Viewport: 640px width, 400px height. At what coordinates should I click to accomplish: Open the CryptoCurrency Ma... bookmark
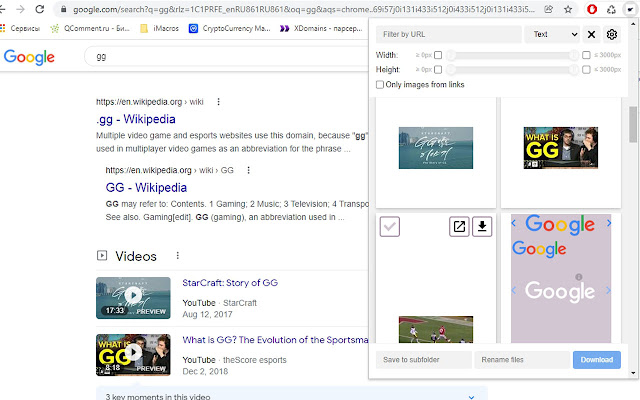tap(229, 28)
